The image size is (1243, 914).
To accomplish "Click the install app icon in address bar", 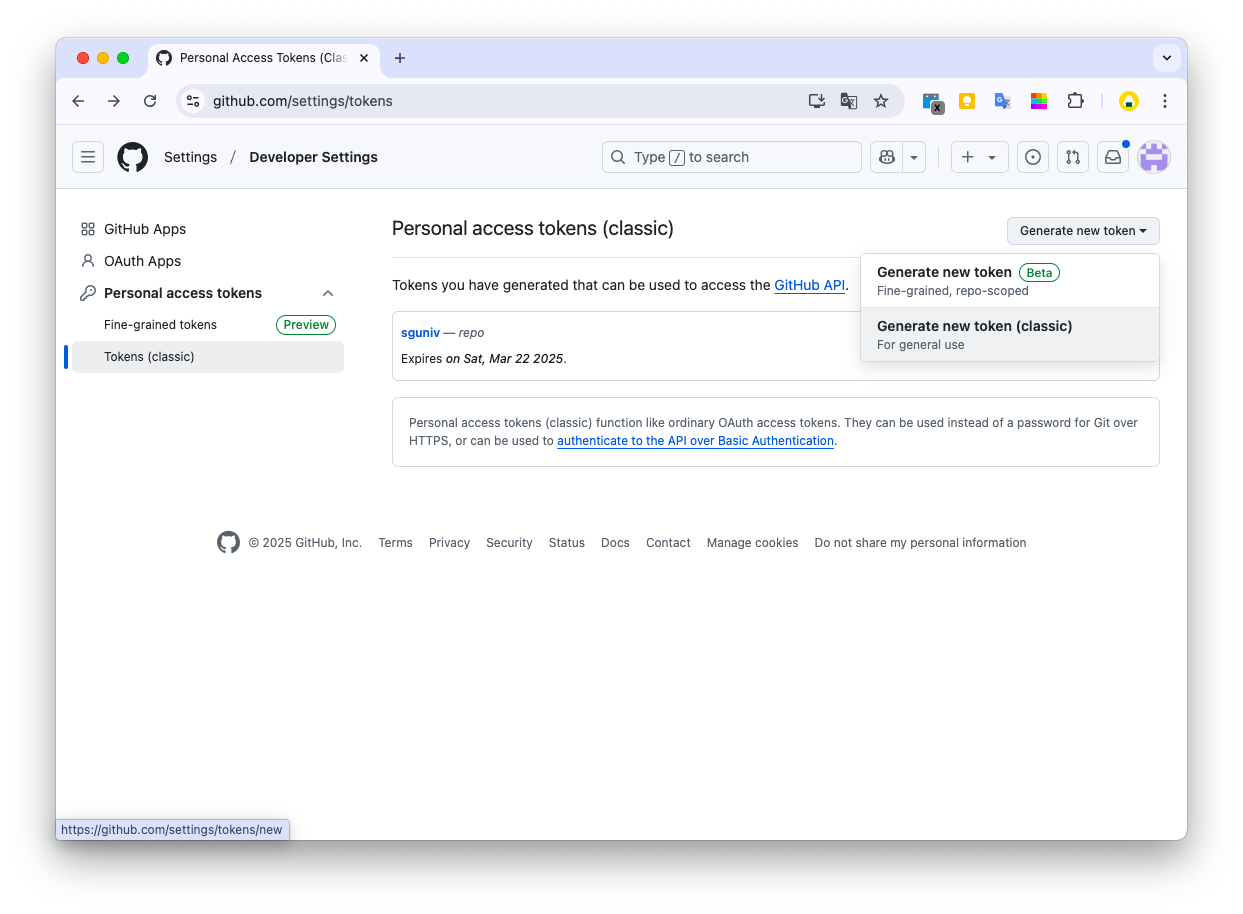I will click(x=817, y=101).
